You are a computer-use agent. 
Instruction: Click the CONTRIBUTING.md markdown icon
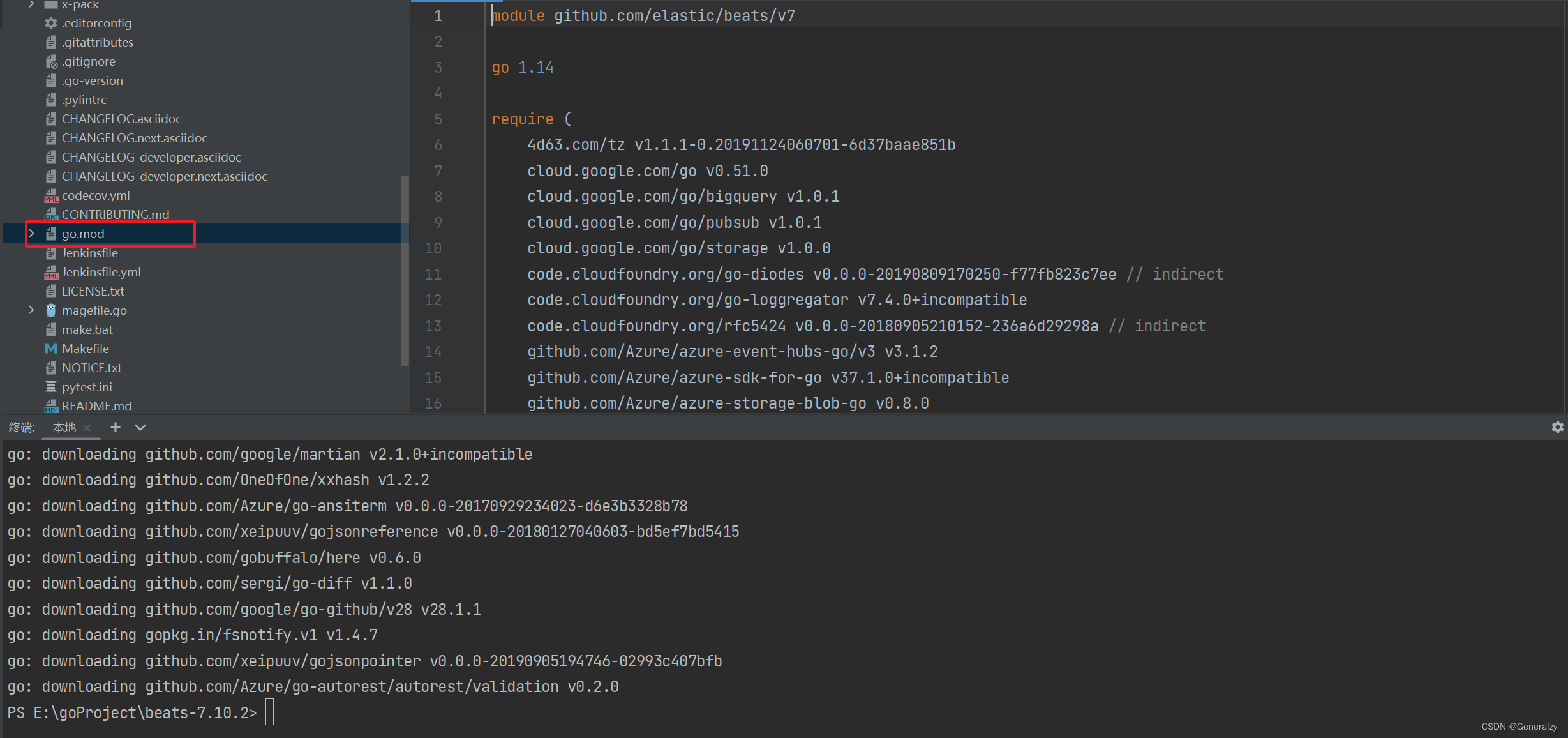[x=51, y=215]
